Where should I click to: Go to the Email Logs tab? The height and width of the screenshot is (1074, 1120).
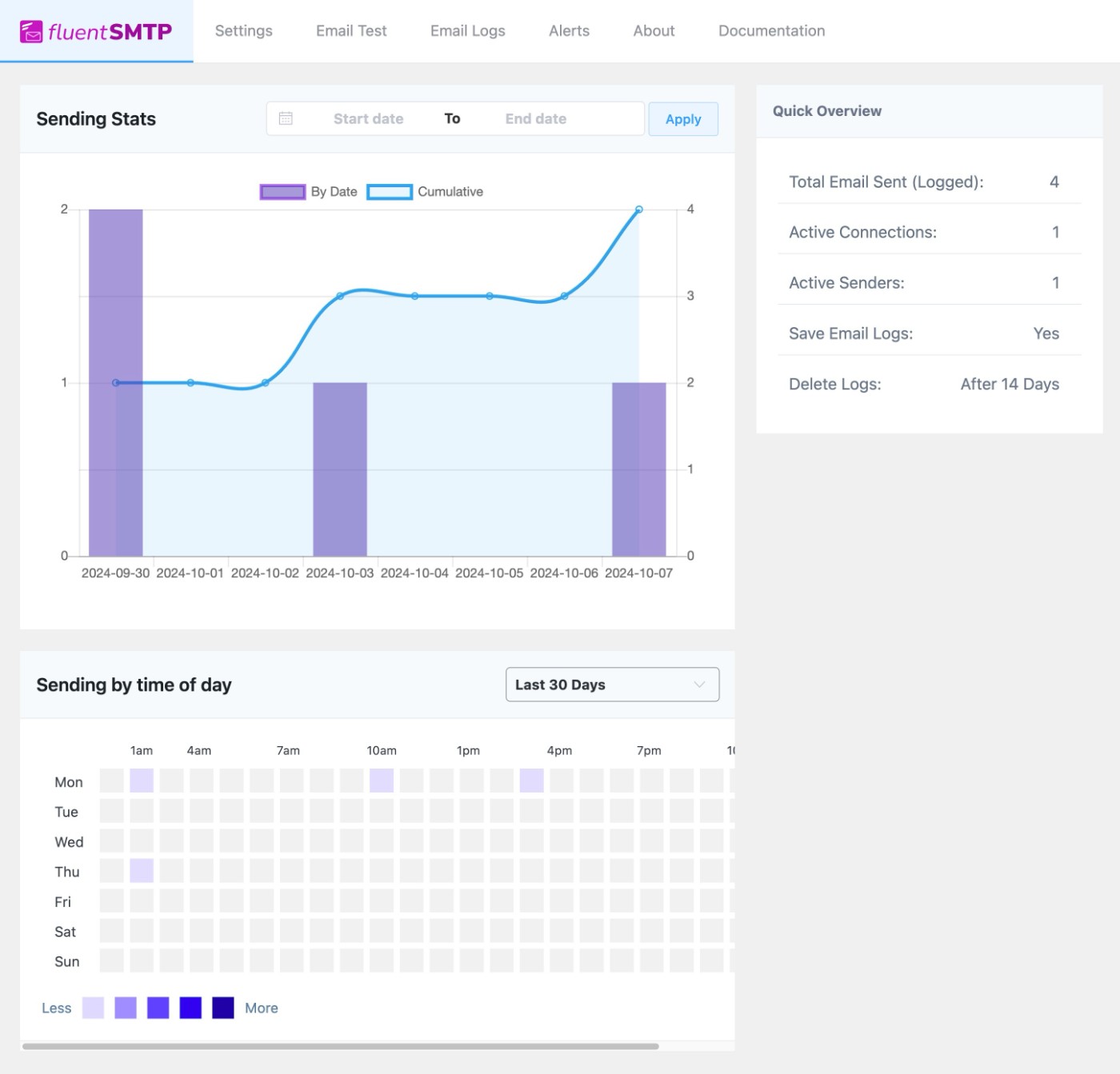(467, 30)
